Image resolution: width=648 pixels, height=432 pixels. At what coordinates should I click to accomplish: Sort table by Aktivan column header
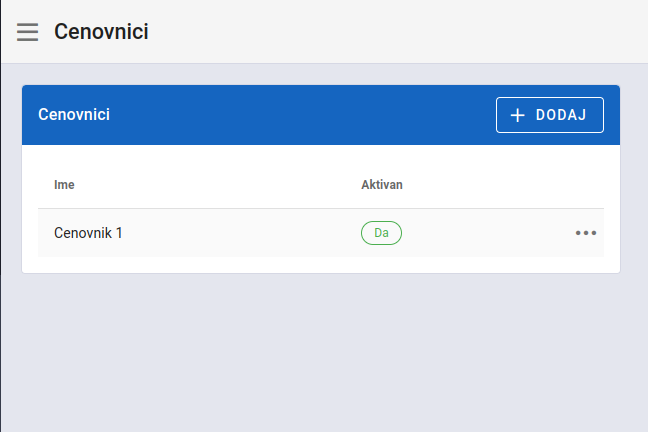pyautogui.click(x=382, y=185)
